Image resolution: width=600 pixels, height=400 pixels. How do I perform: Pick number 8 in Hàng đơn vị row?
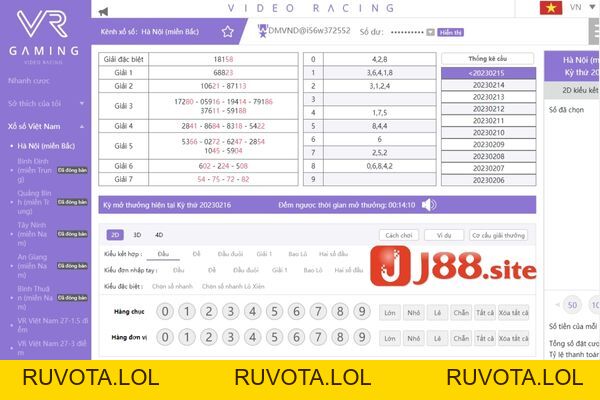340,337
